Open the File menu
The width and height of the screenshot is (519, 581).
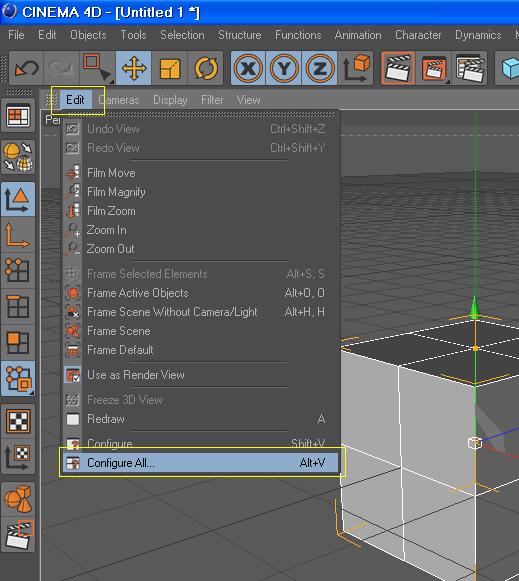(16, 35)
